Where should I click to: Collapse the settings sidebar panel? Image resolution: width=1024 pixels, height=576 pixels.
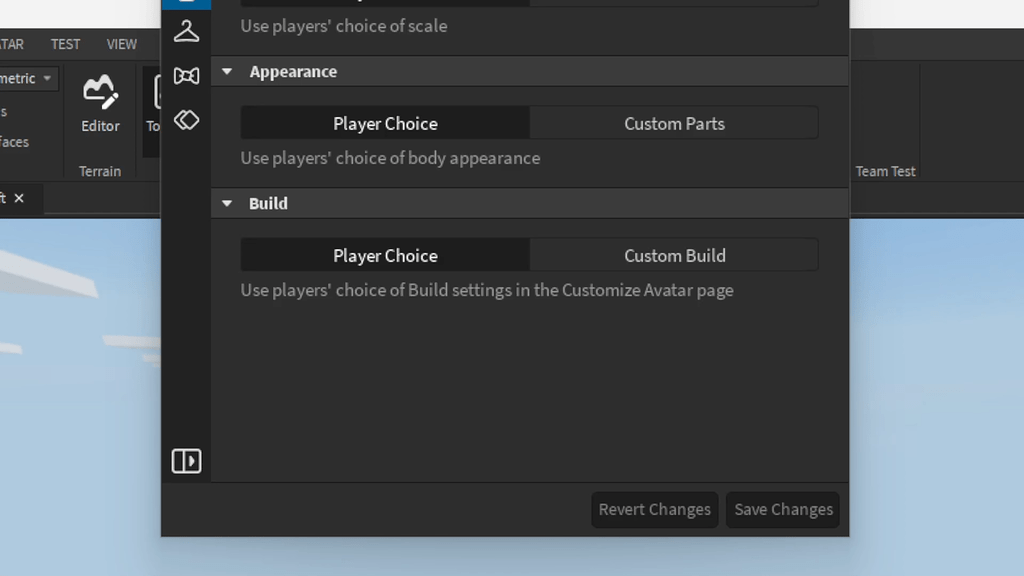[x=186, y=461]
